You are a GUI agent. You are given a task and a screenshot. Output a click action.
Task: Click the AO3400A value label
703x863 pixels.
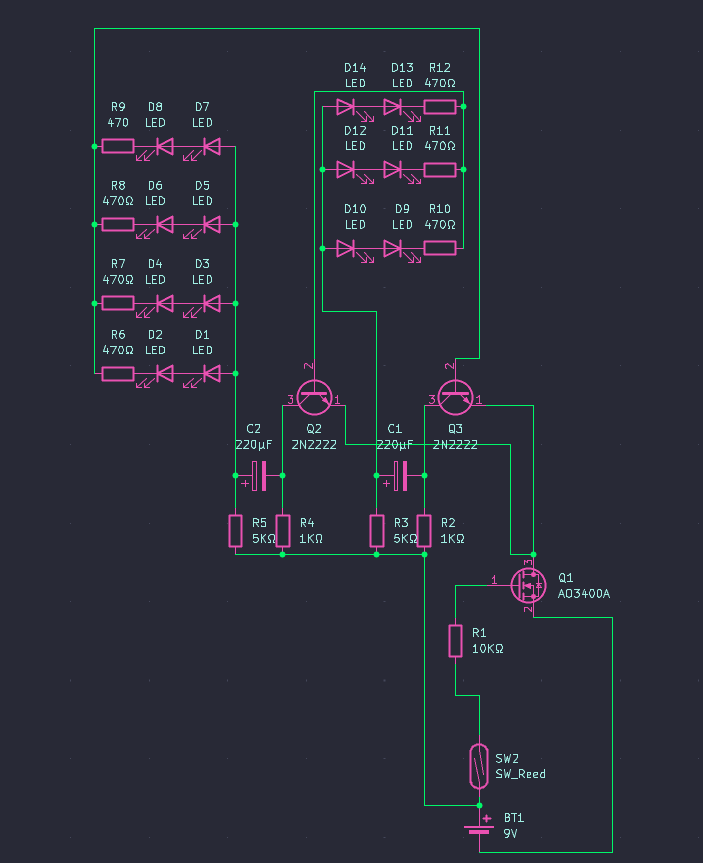(584, 594)
